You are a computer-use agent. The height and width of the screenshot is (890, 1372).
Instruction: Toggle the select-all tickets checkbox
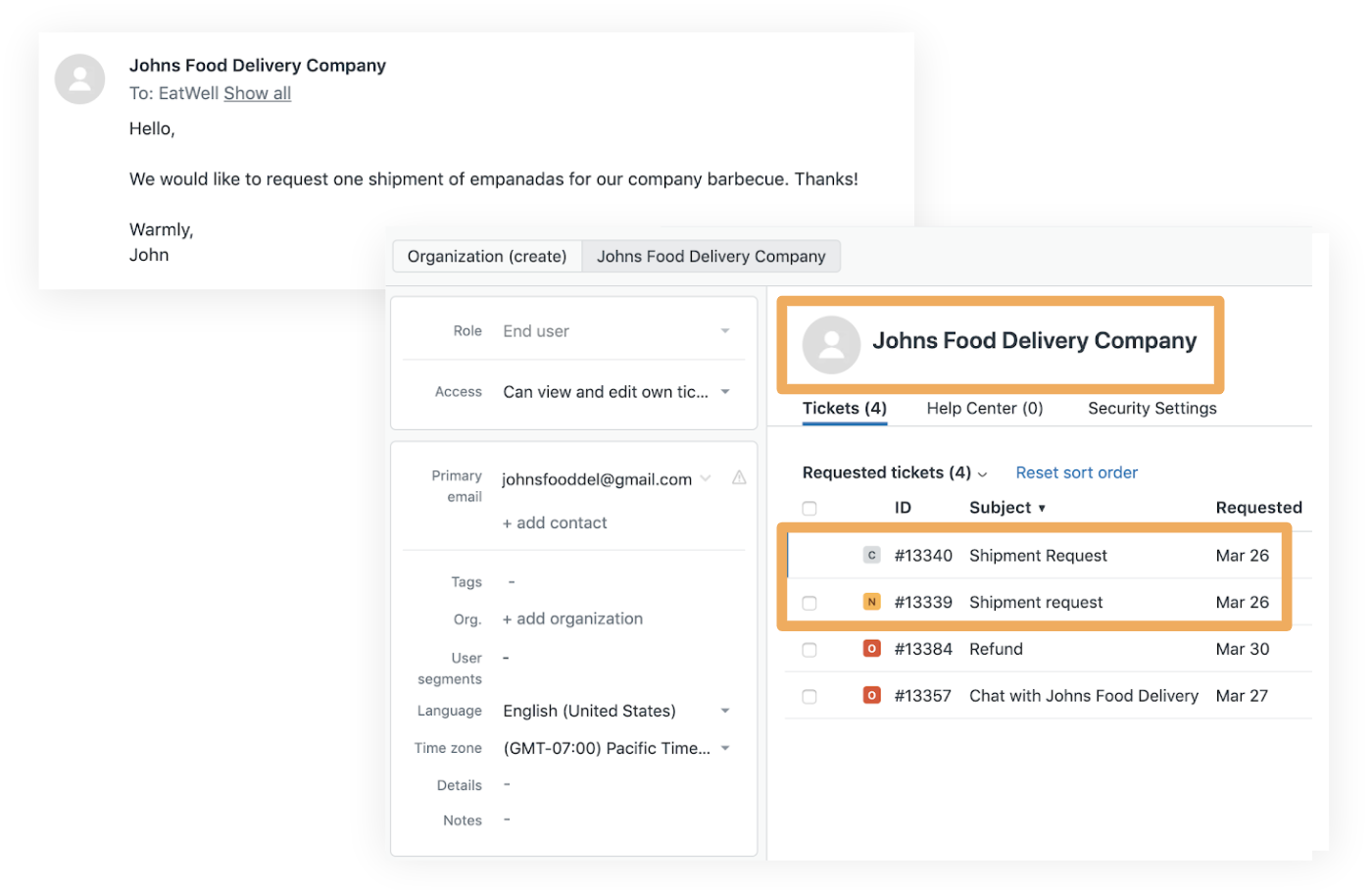[x=809, y=509]
